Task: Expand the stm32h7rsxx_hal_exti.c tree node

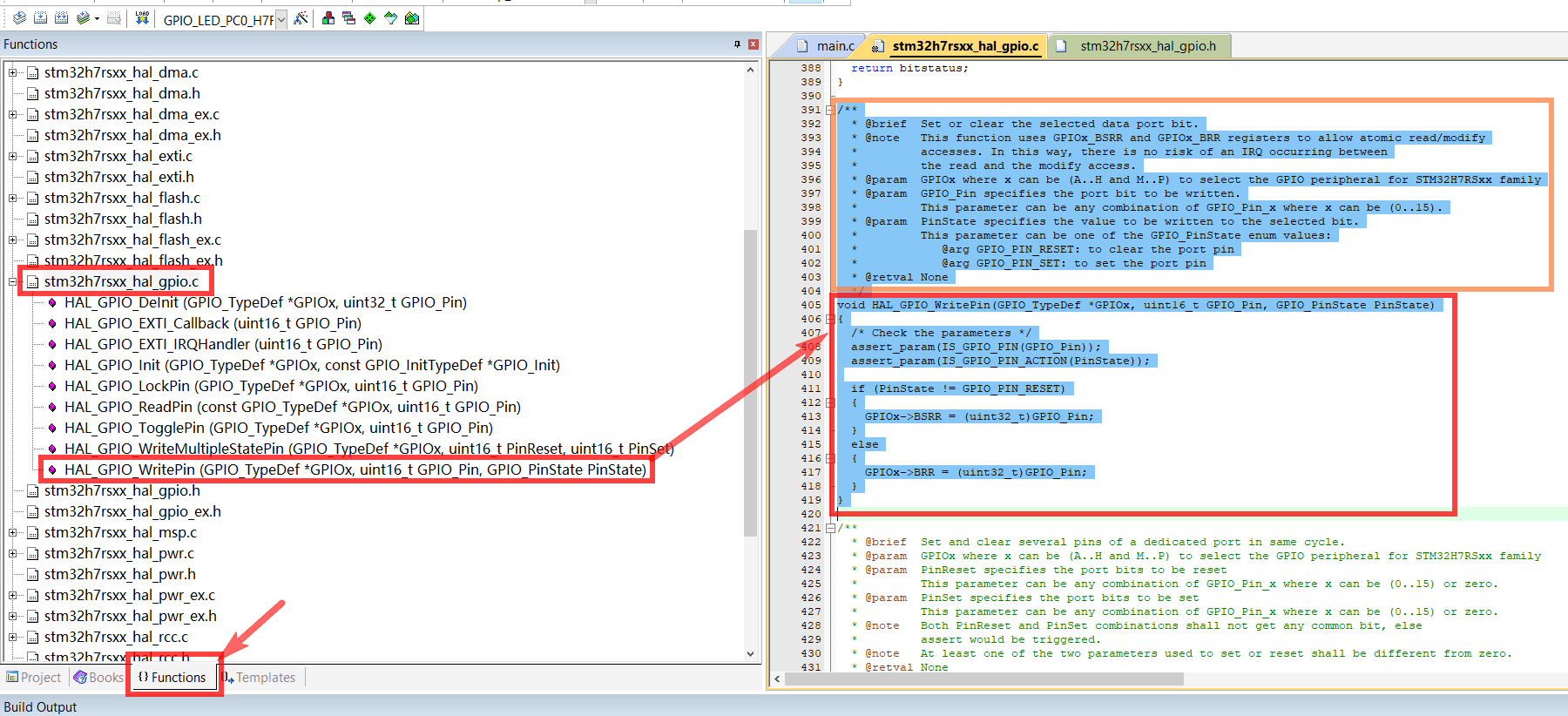Action: click(13, 156)
